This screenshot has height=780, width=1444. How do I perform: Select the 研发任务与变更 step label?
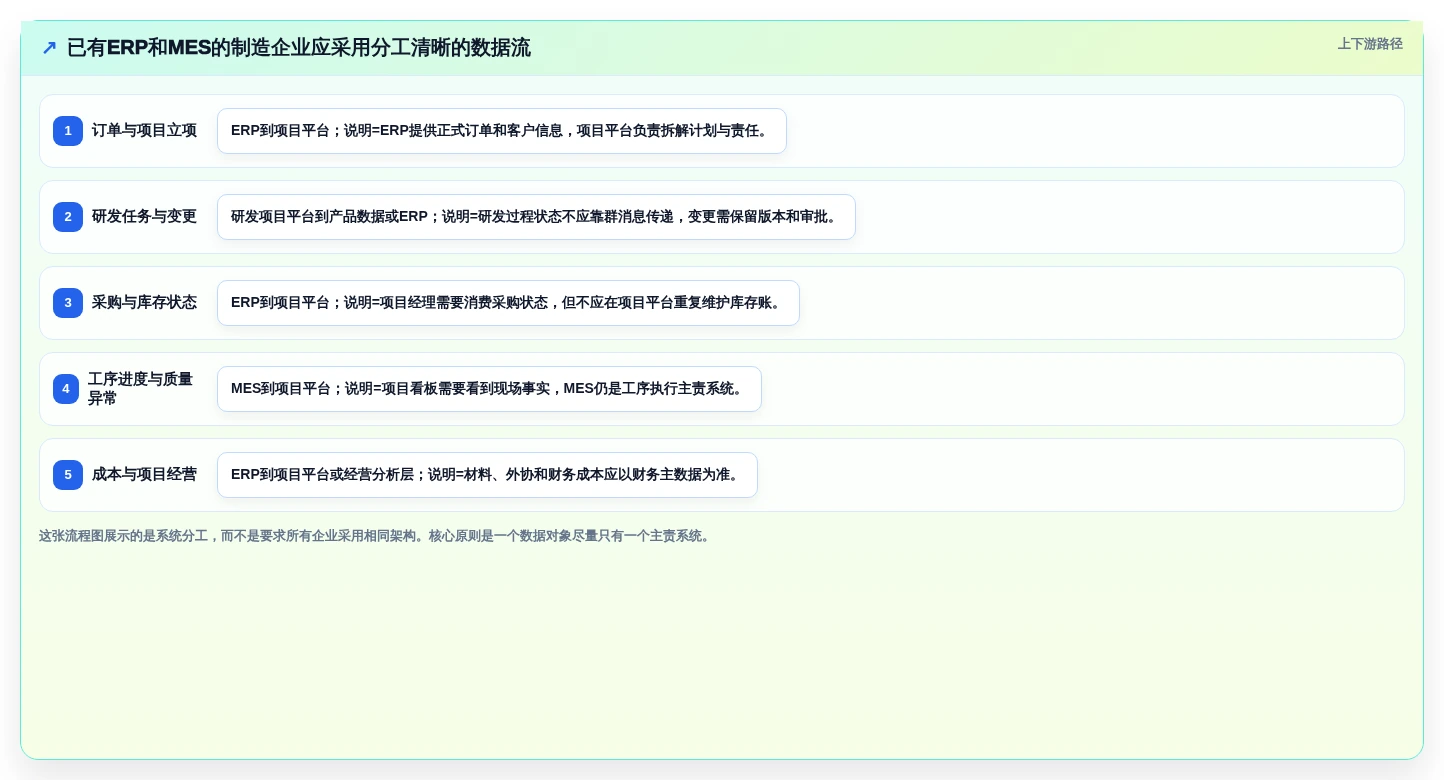coord(144,217)
